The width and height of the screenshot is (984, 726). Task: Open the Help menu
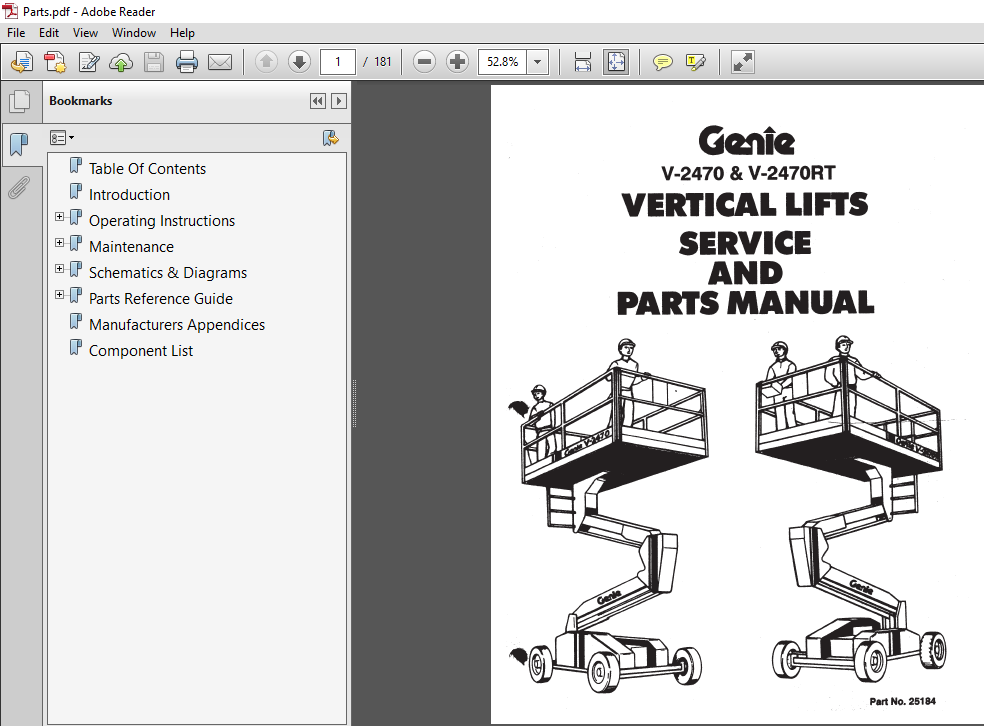pyautogui.click(x=182, y=33)
